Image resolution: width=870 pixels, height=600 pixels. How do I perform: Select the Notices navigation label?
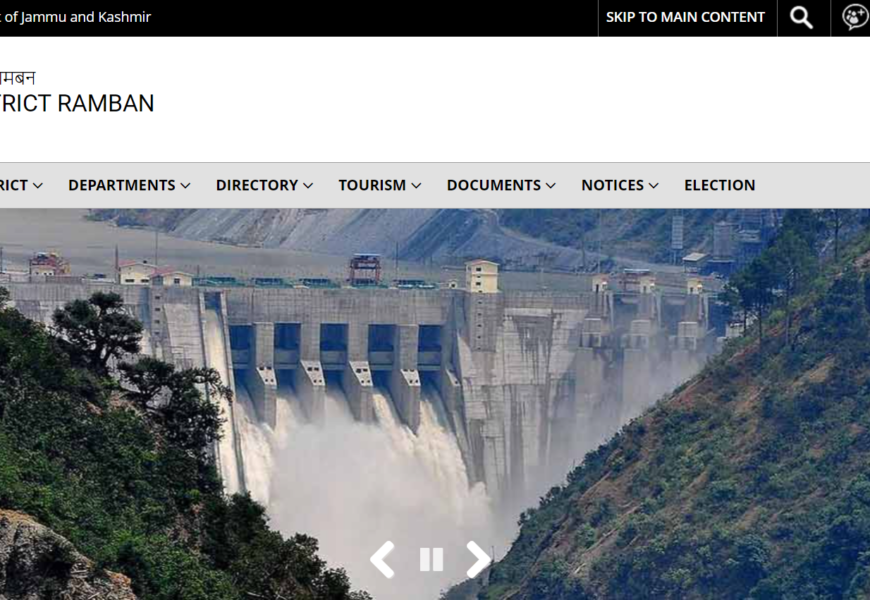tap(612, 185)
